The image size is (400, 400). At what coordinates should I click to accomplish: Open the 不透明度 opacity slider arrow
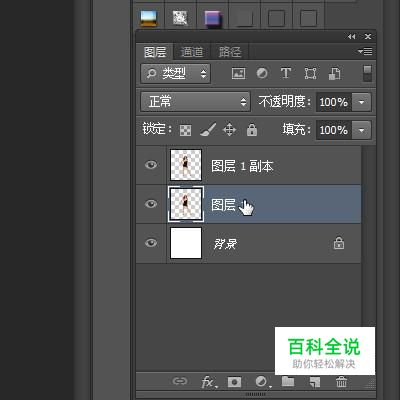[x=361, y=102]
